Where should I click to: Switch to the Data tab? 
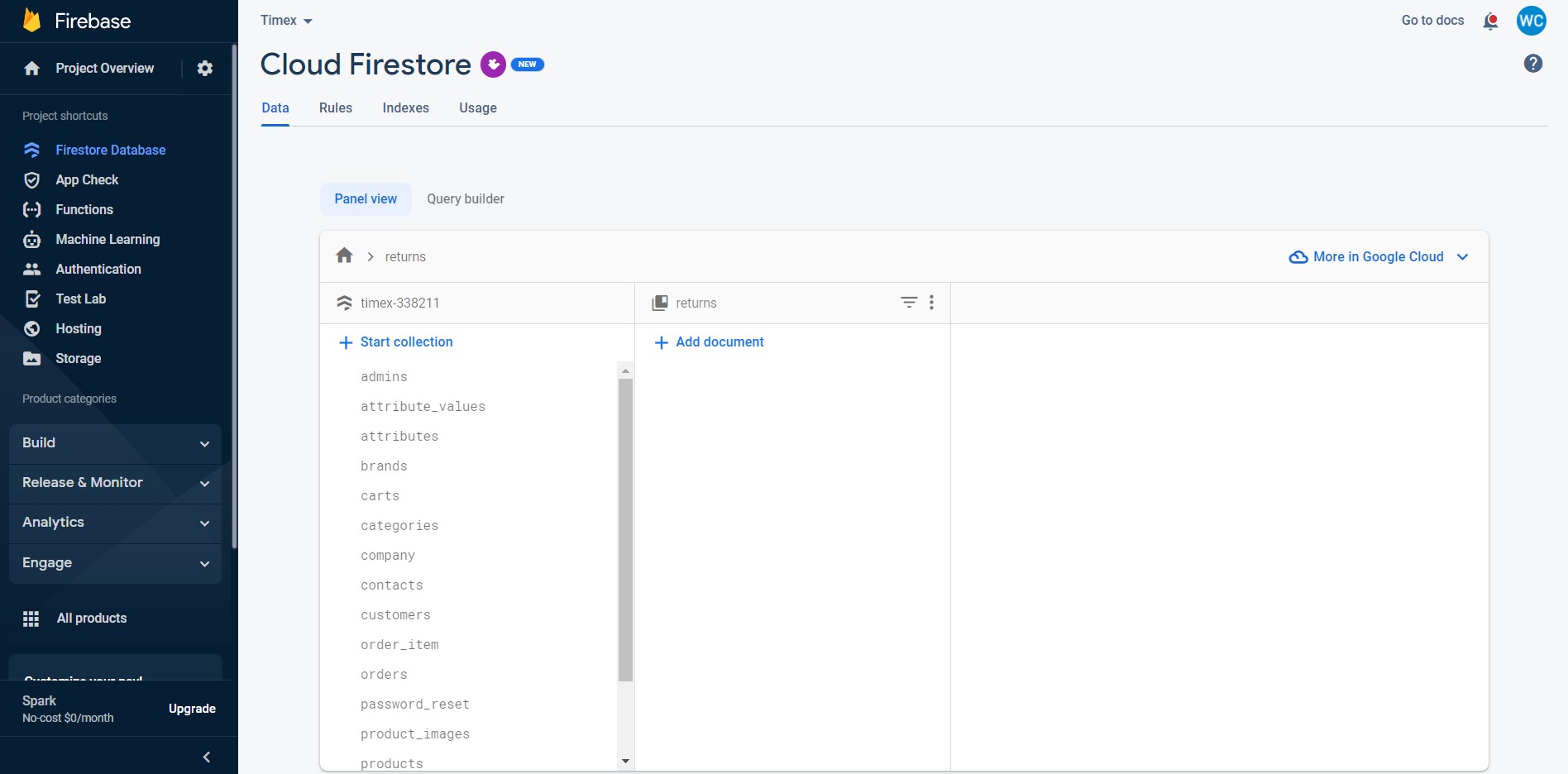[x=275, y=108]
